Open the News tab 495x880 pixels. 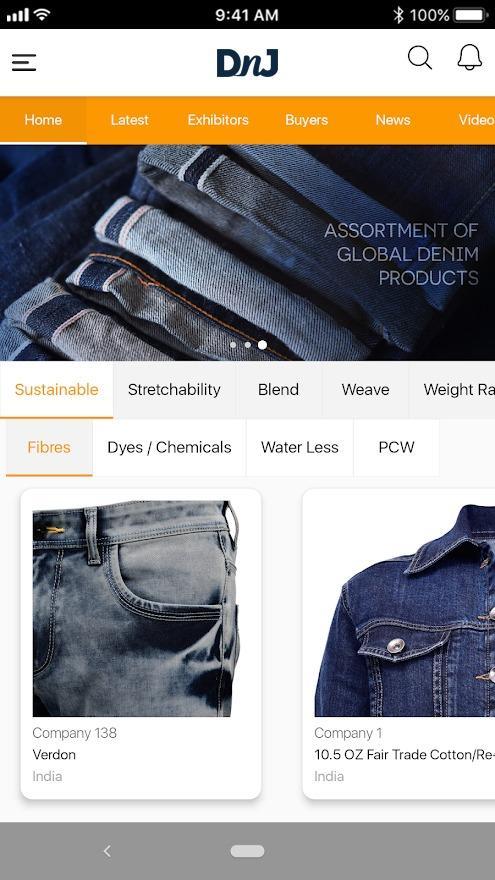(x=393, y=120)
